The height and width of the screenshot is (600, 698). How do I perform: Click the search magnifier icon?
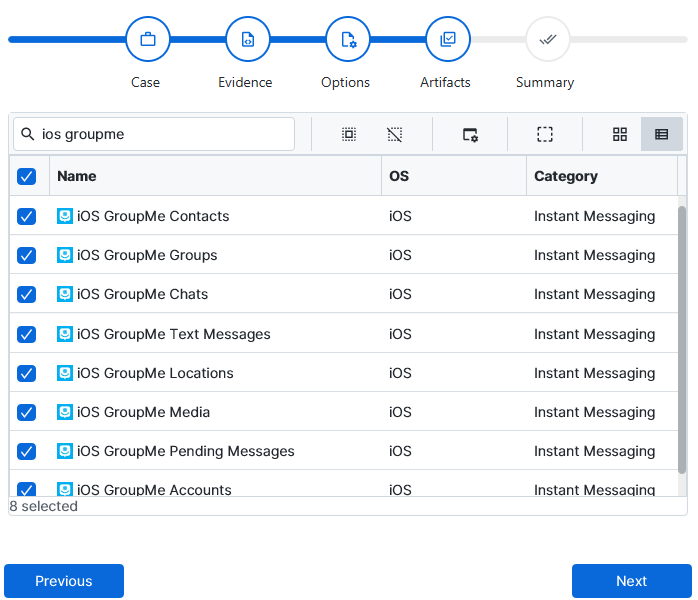[28, 134]
